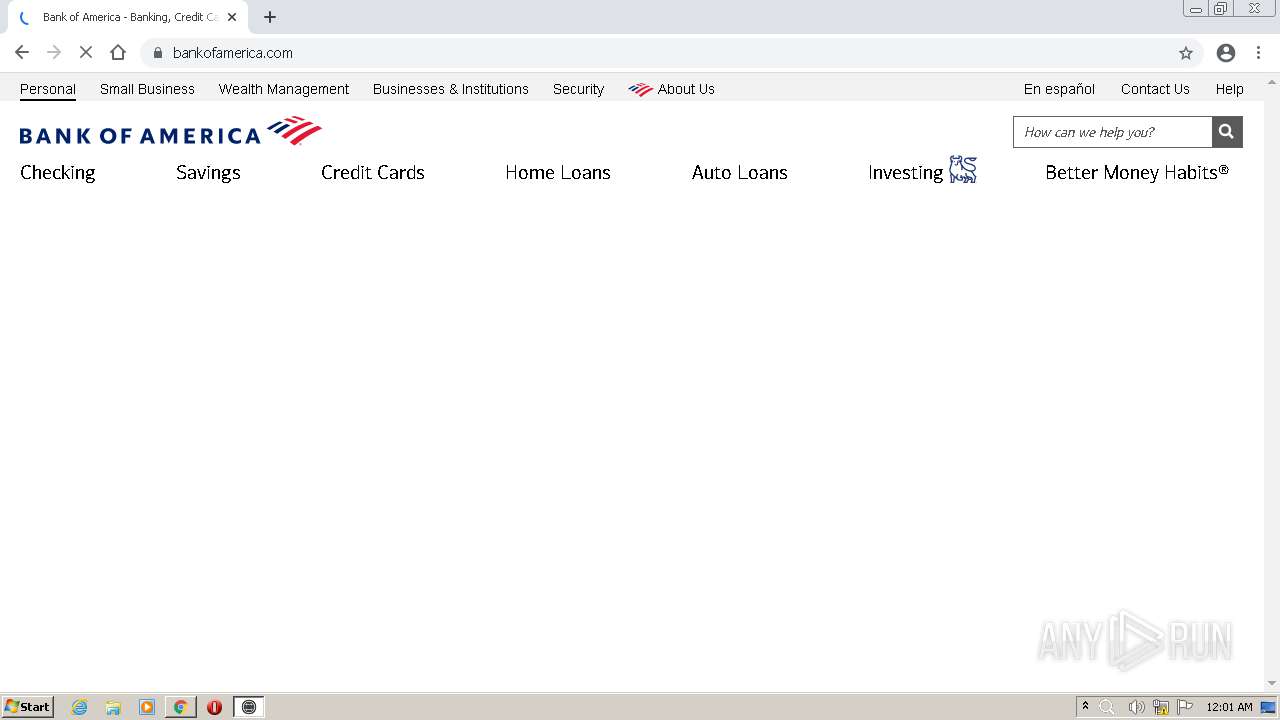Open Better Money Habits menu
Image resolution: width=1280 pixels, height=720 pixels.
point(1137,172)
